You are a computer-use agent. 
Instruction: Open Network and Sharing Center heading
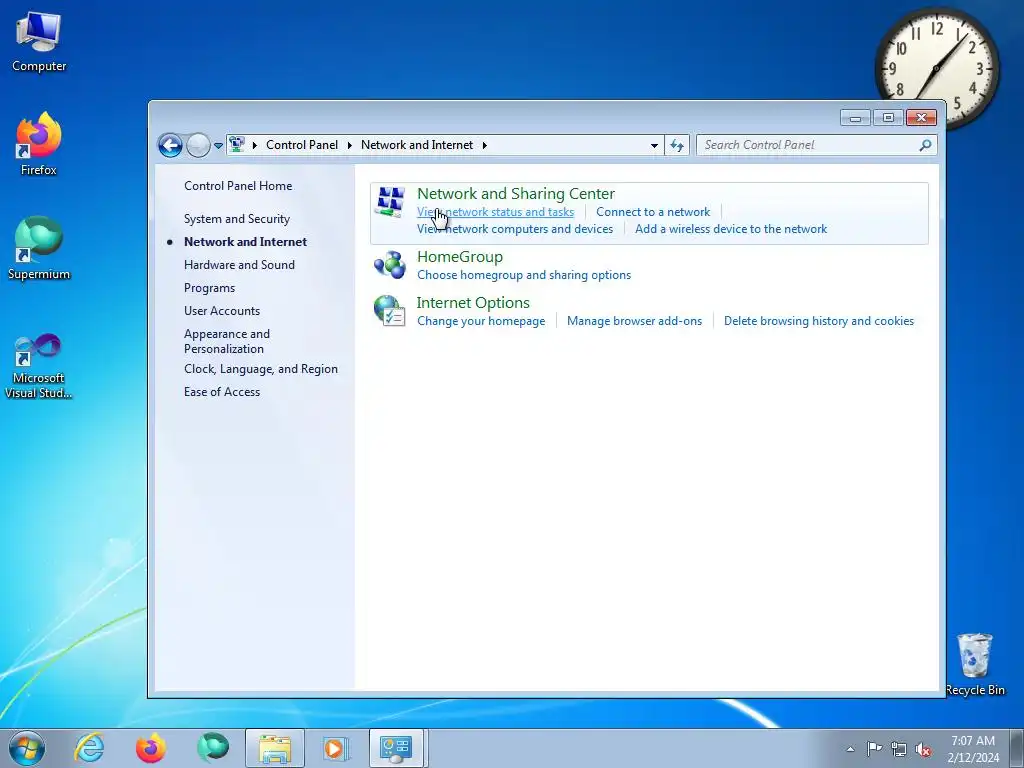(516, 193)
